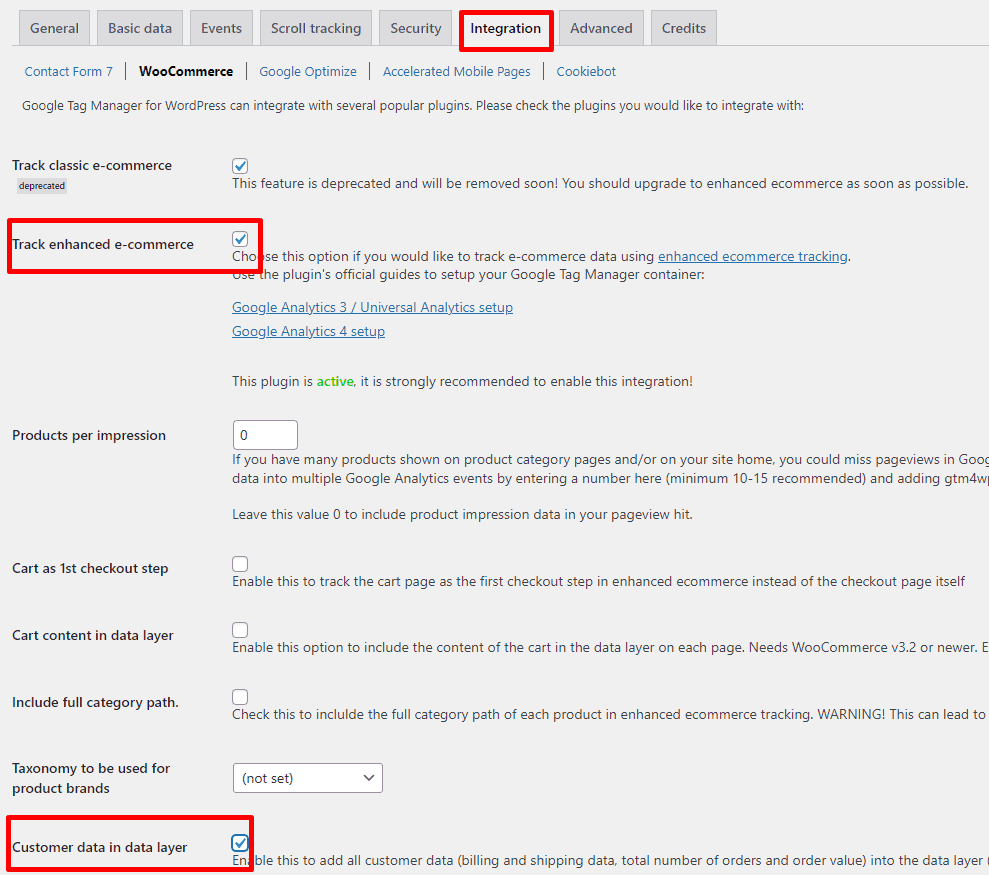989x875 pixels.
Task: Select the General tab
Action: 54,28
